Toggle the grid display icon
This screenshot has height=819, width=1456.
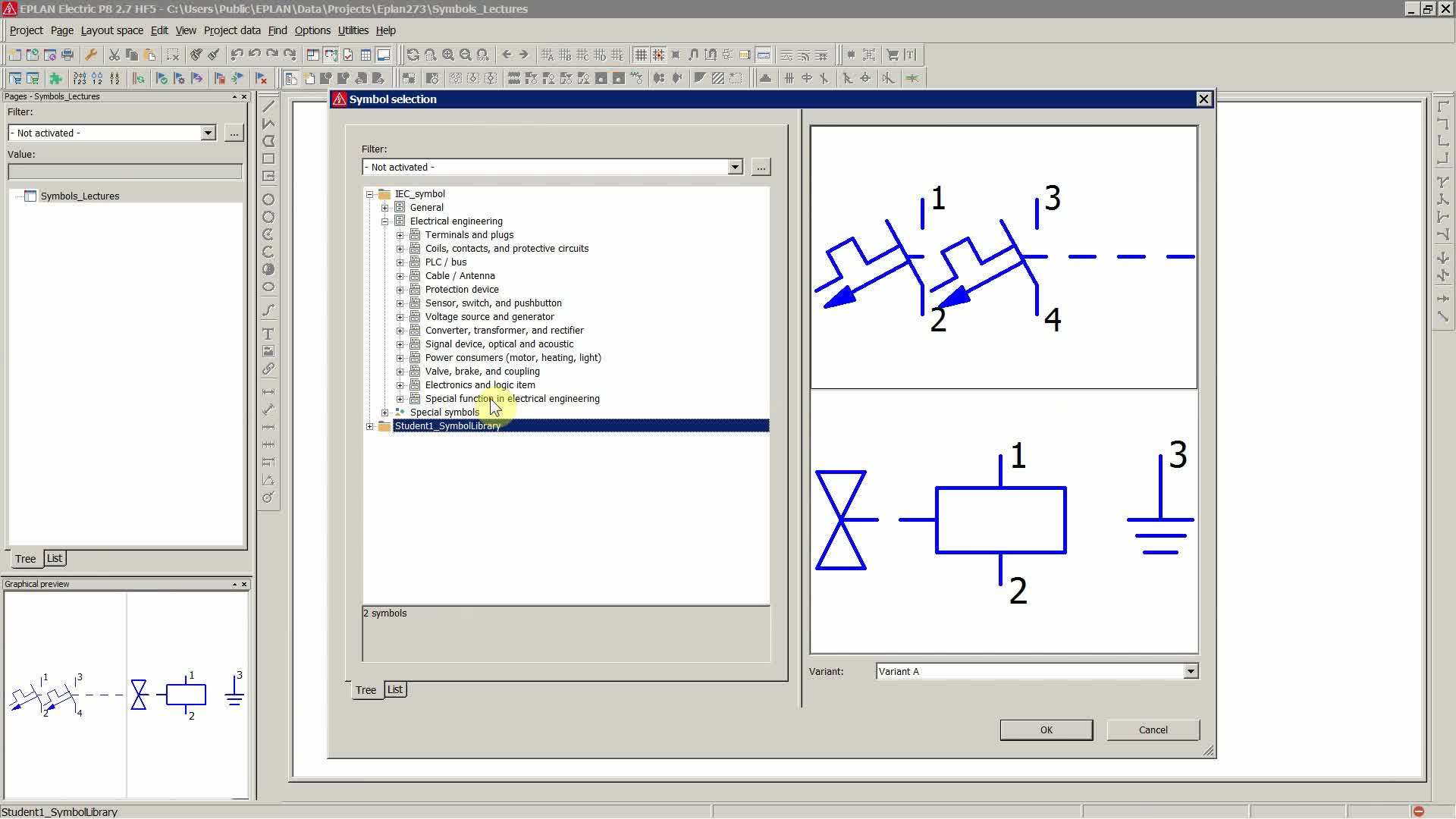coord(641,55)
